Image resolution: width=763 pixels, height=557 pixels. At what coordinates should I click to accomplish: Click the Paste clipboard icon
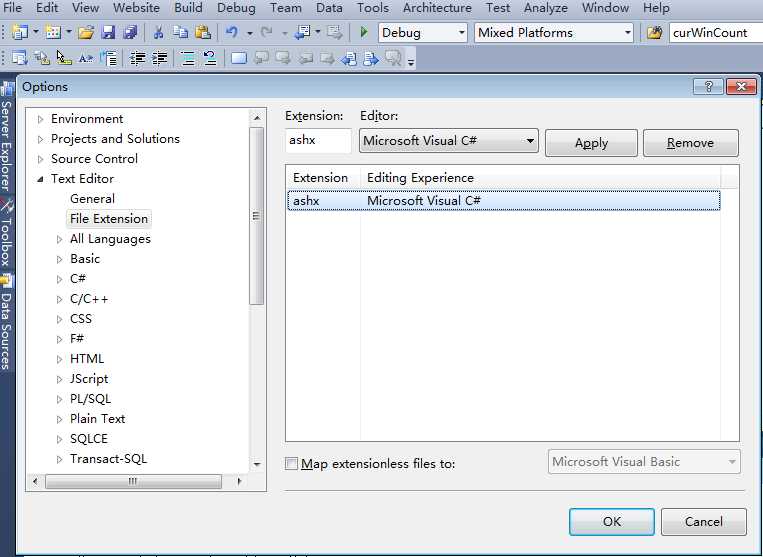click(203, 33)
